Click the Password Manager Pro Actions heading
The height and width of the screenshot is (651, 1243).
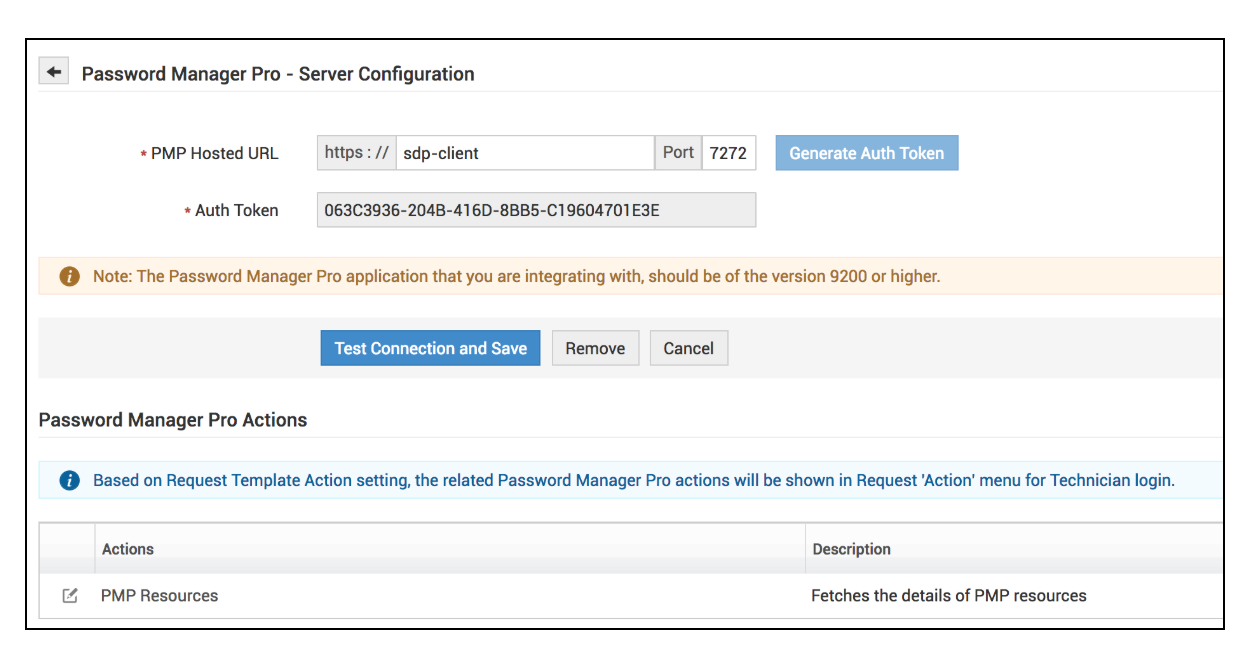pyautogui.click(x=173, y=420)
